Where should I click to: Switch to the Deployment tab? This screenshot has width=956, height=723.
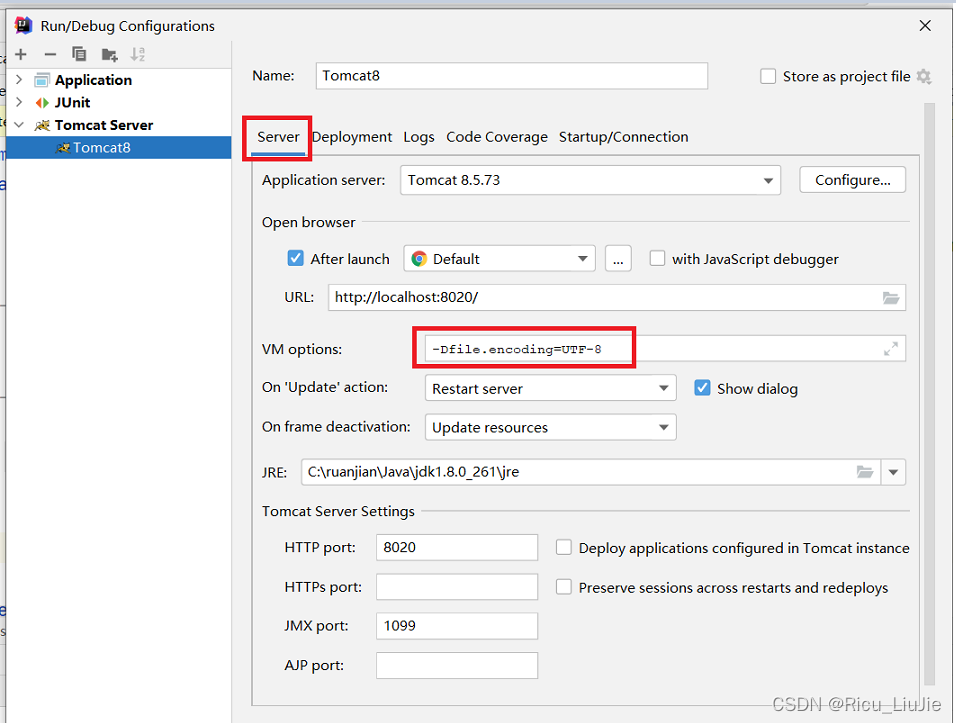[352, 137]
